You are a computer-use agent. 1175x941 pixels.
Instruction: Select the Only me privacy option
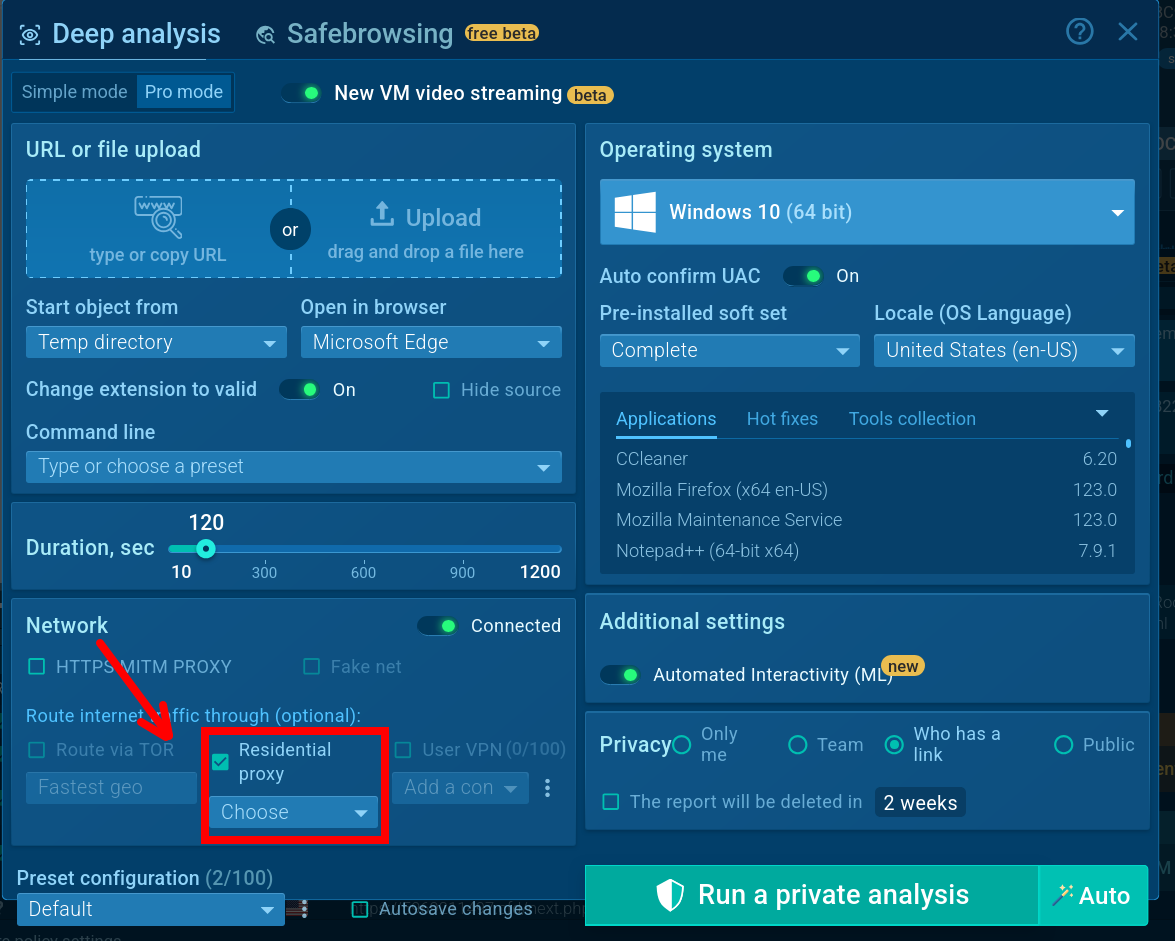pyautogui.click(x=681, y=745)
